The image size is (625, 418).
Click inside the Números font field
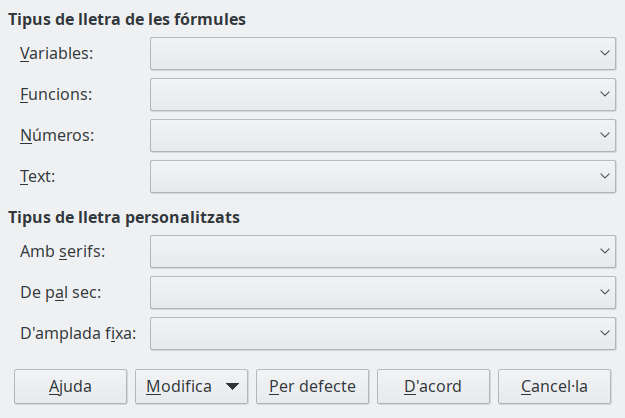coord(372,135)
